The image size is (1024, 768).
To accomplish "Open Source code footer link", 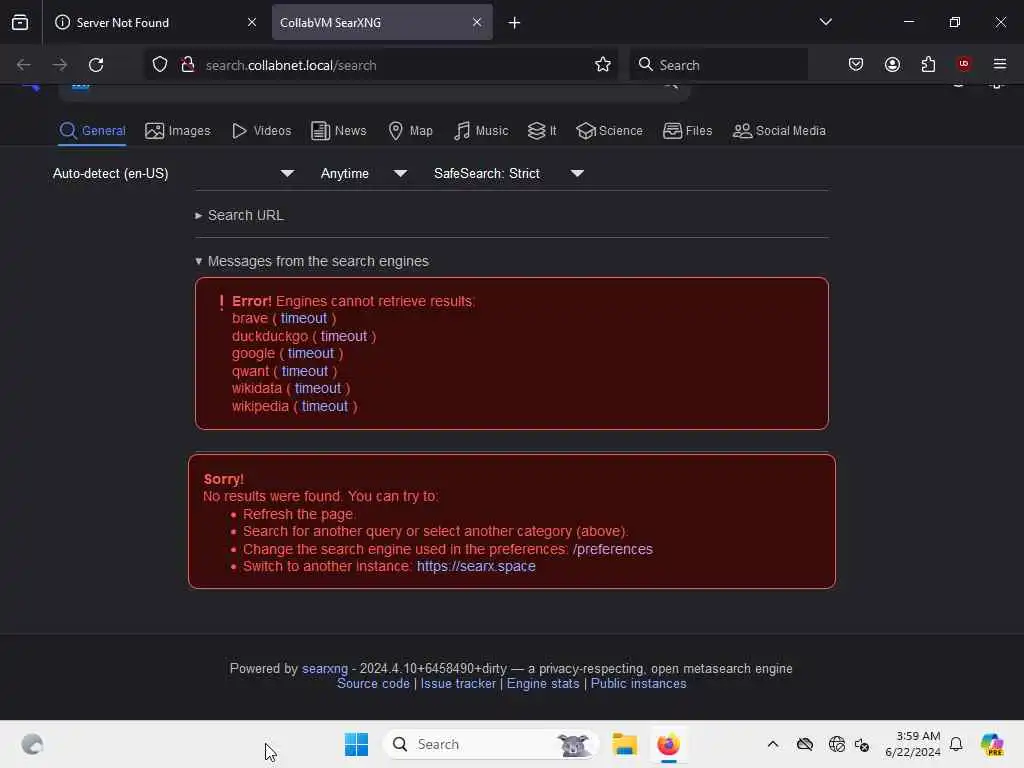I will click(x=374, y=684).
